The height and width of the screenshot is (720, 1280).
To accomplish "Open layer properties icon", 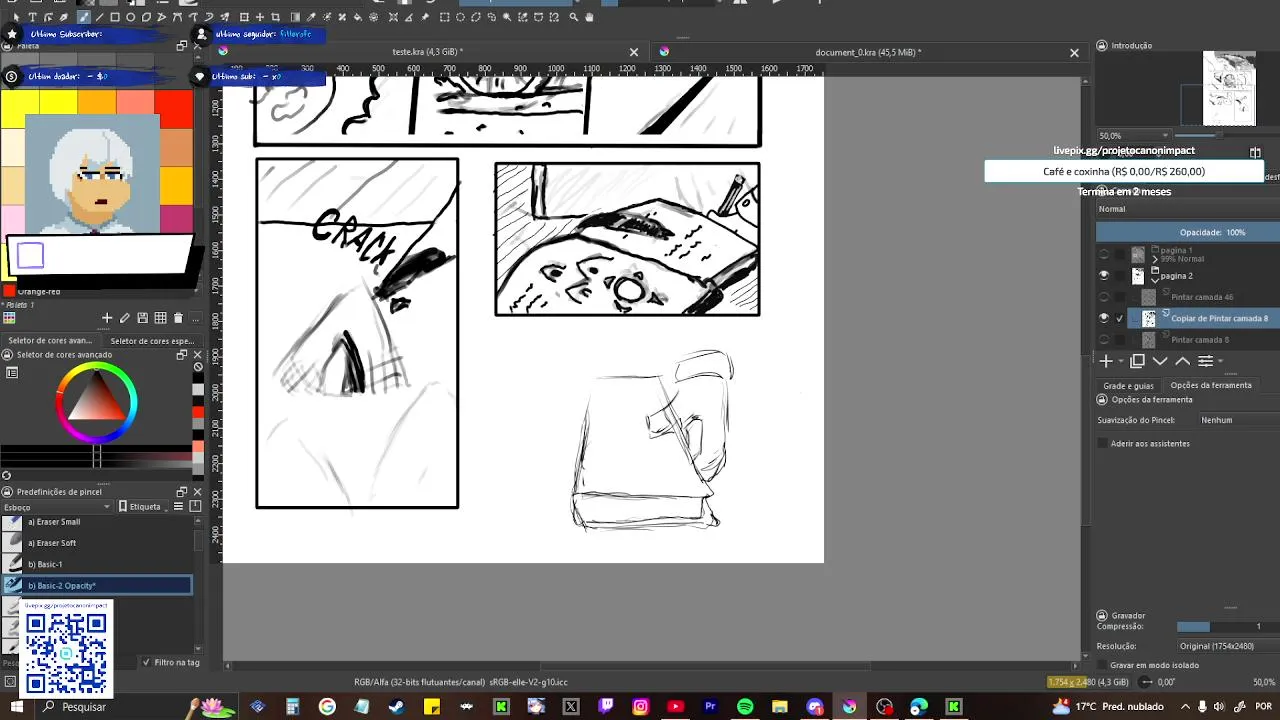I will tap(1205, 361).
